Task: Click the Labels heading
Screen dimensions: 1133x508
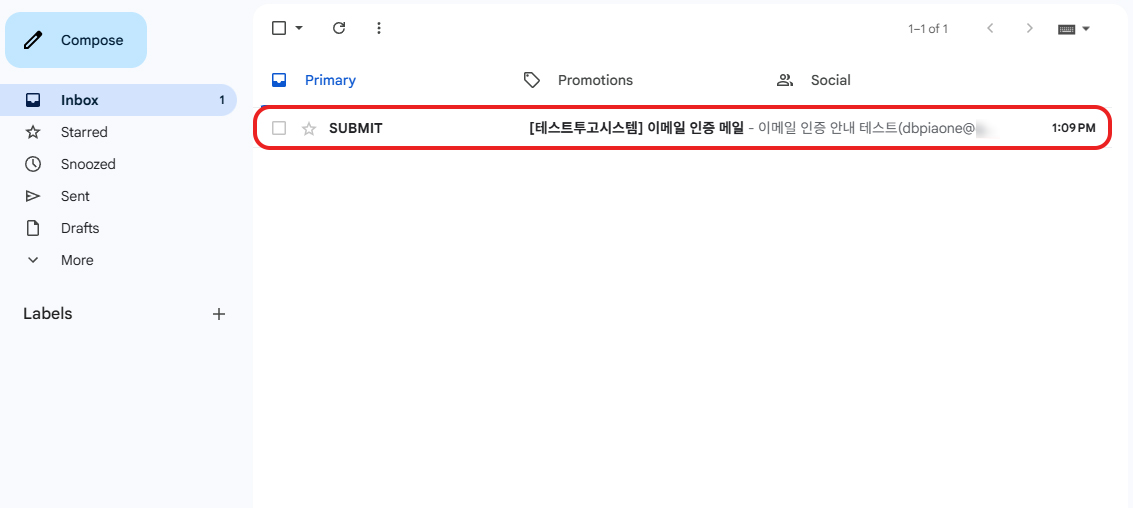Action: click(48, 314)
